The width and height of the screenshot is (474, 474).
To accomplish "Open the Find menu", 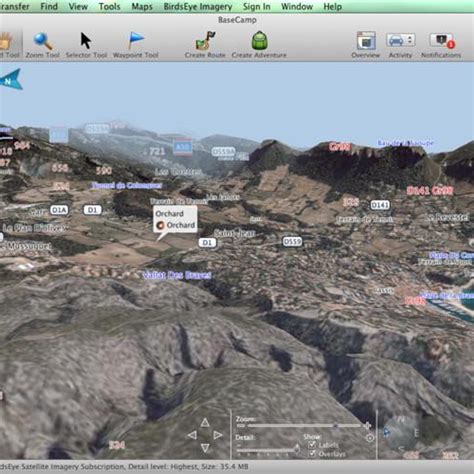I will coord(49,6).
